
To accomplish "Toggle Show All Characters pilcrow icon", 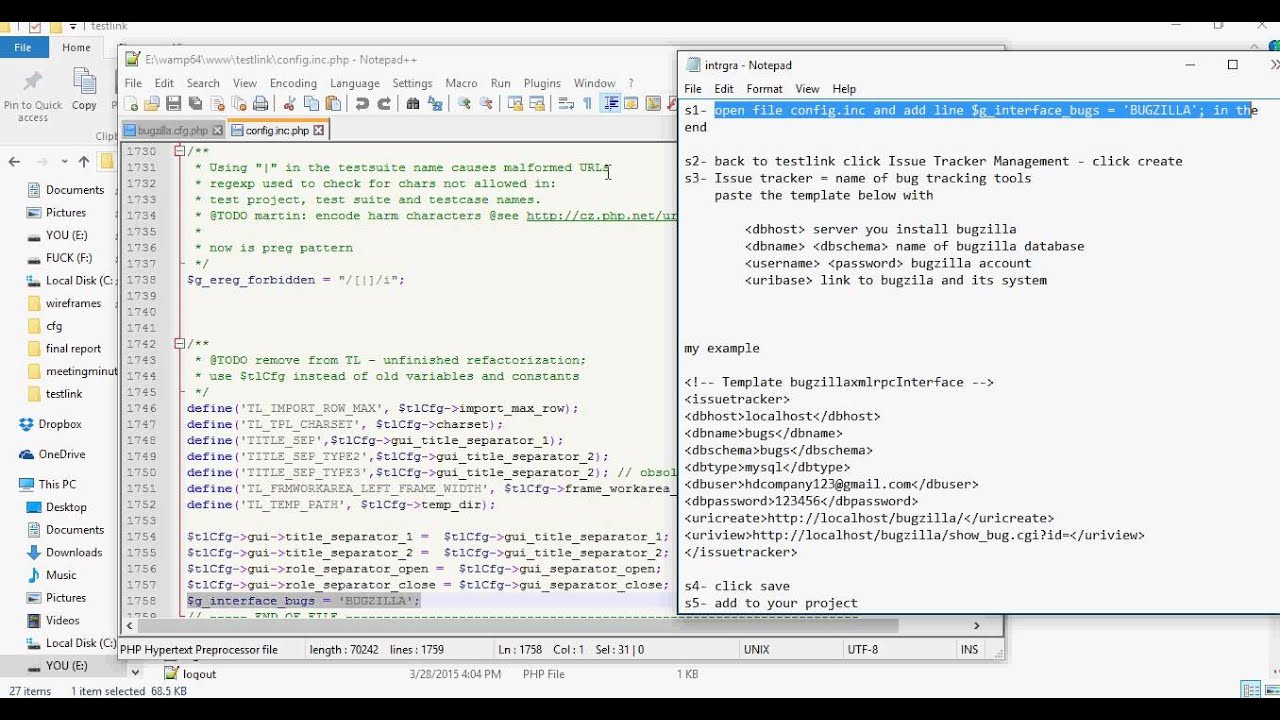I will (x=588, y=103).
